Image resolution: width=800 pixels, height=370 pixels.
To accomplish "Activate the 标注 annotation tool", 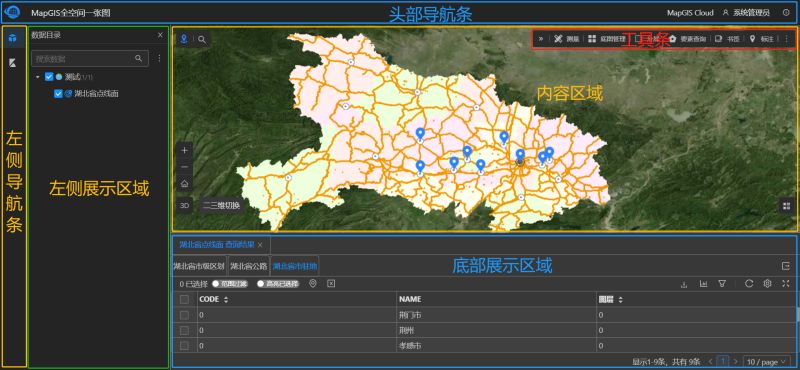I will tap(762, 39).
